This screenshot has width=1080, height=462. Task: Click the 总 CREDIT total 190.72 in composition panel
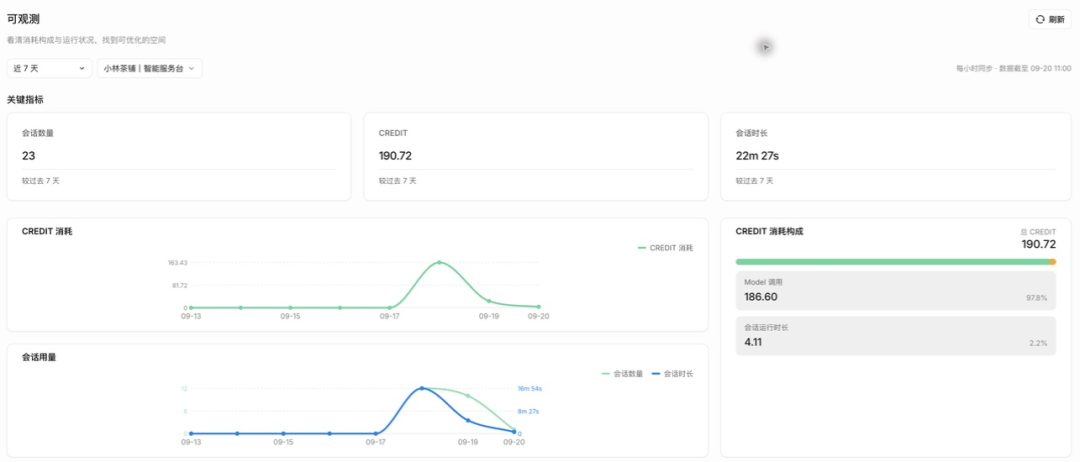[1038, 244]
